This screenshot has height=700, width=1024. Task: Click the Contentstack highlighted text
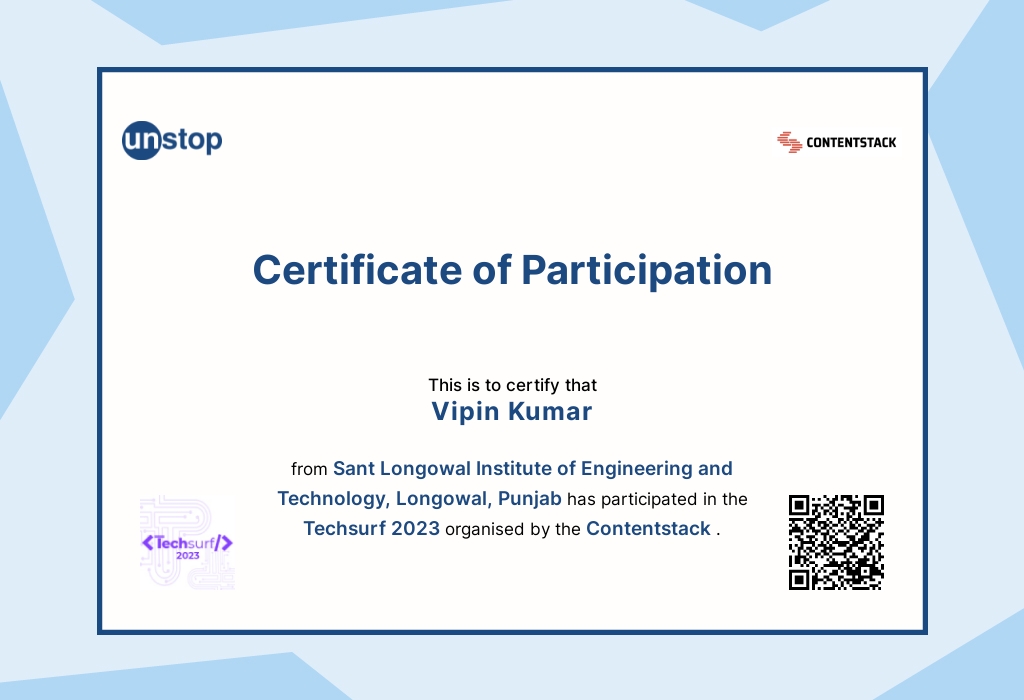648,529
